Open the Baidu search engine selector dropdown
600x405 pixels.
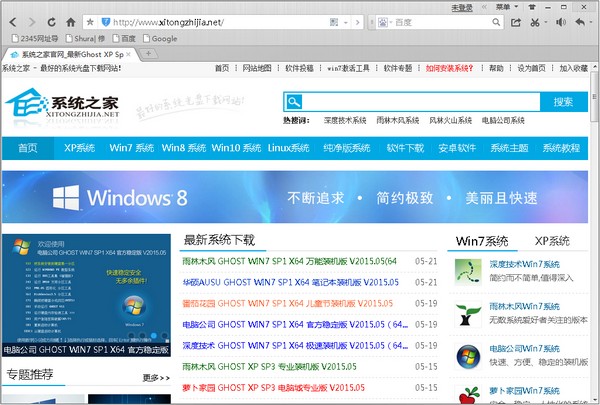coord(385,22)
